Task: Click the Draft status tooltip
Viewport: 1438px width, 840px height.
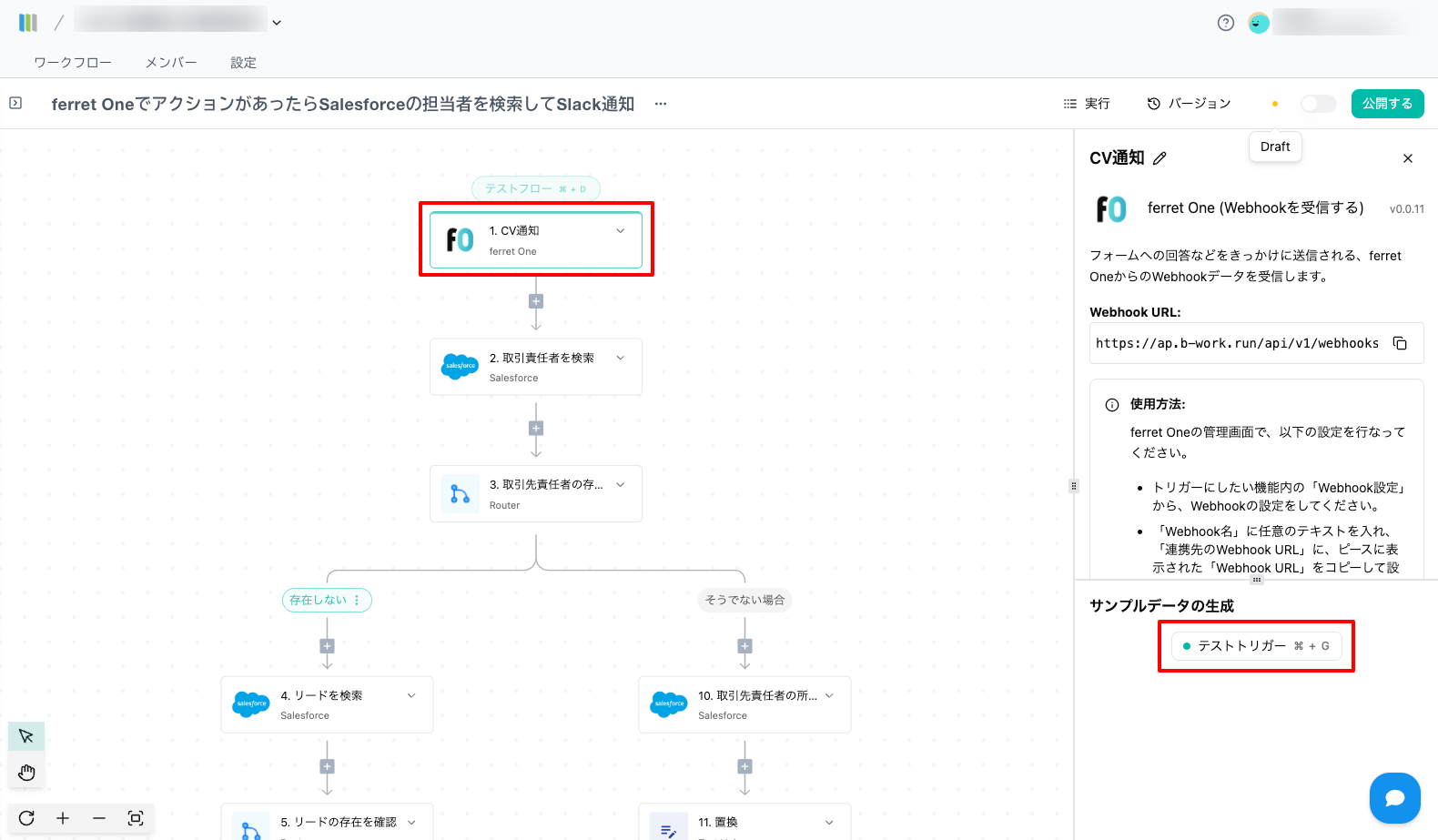Action: click(x=1275, y=147)
